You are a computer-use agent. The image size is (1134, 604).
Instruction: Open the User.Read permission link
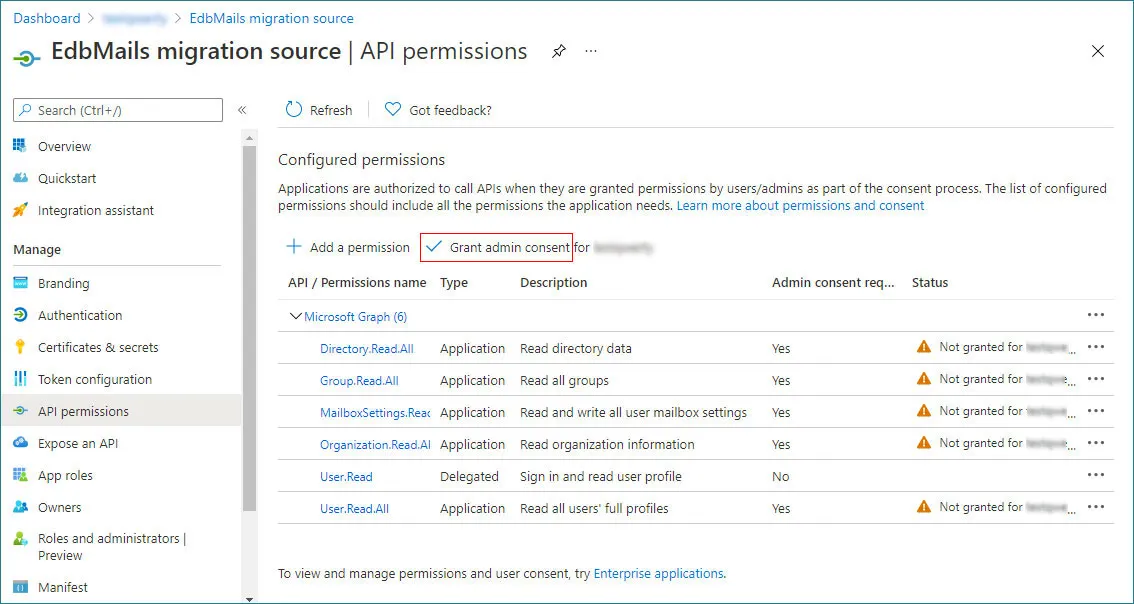346,476
